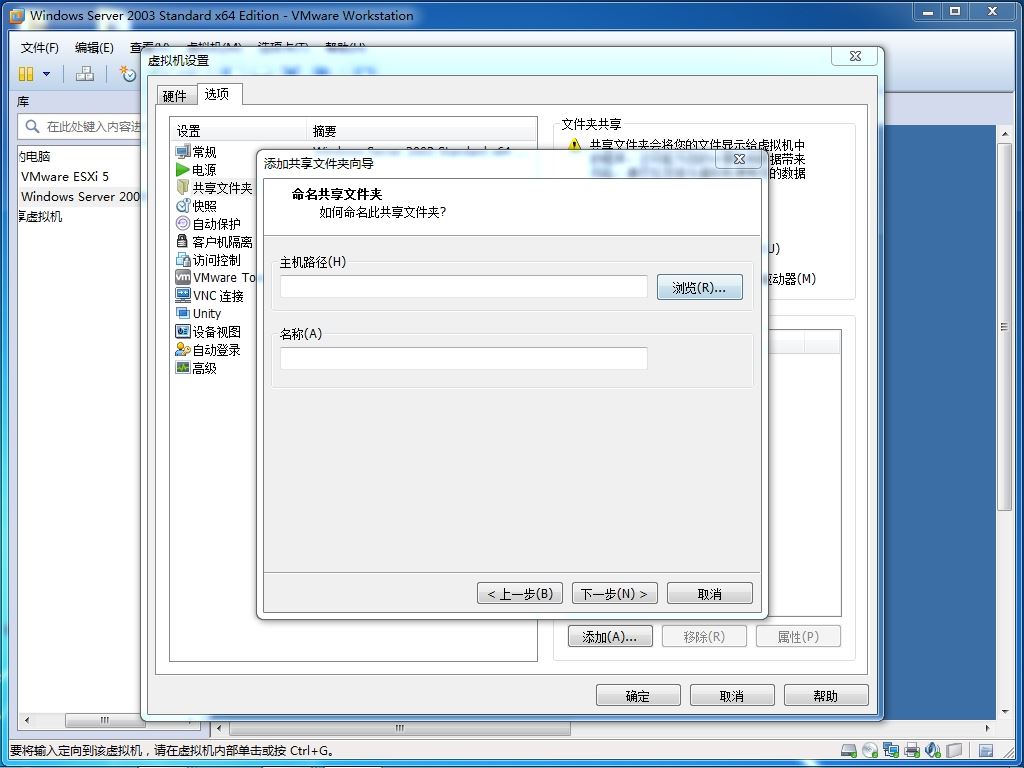Image resolution: width=1024 pixels, height=768 pixels.
Task: Click the take snapshot toolbar icon
Action: pyautogui.click(x=127, y=74)
